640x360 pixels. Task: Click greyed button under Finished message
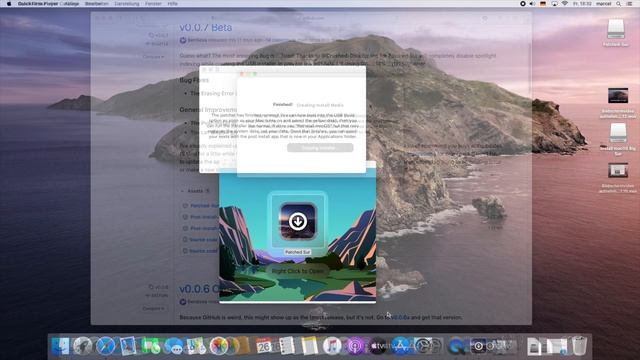(320, 148)
